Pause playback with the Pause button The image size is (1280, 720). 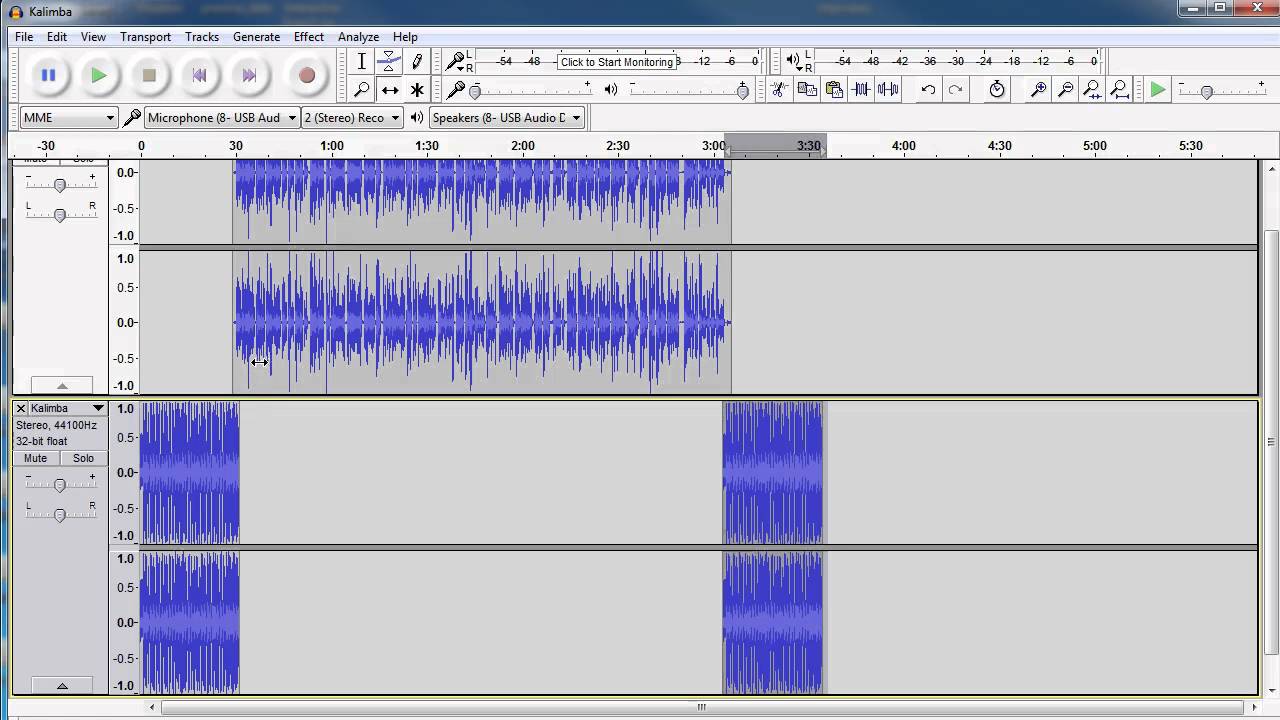(x=48, y=75)
